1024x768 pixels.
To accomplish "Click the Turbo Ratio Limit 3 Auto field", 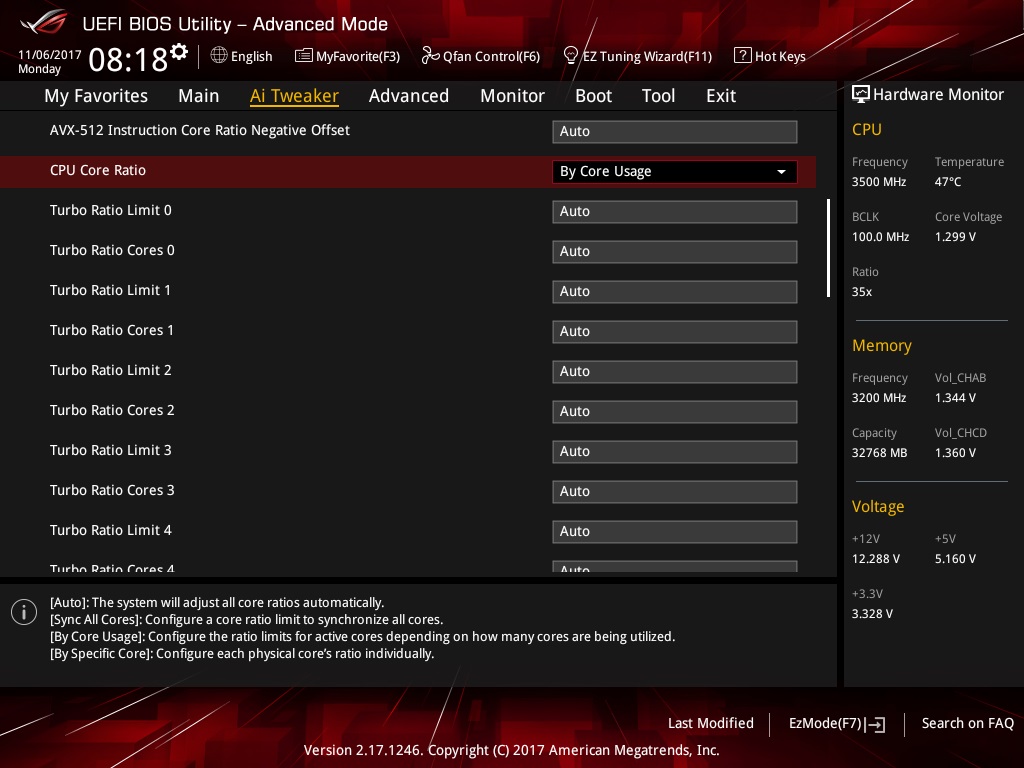I will click(675, 451).
